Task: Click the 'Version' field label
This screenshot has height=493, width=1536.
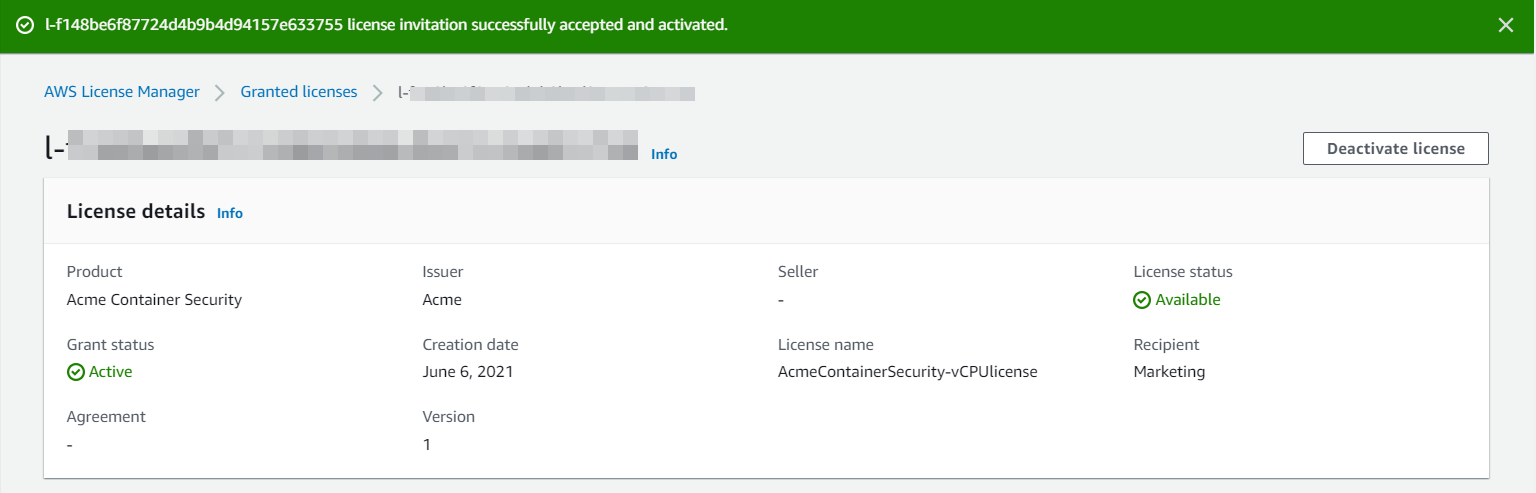Action: pyautogui.click(x=449, y=416)
